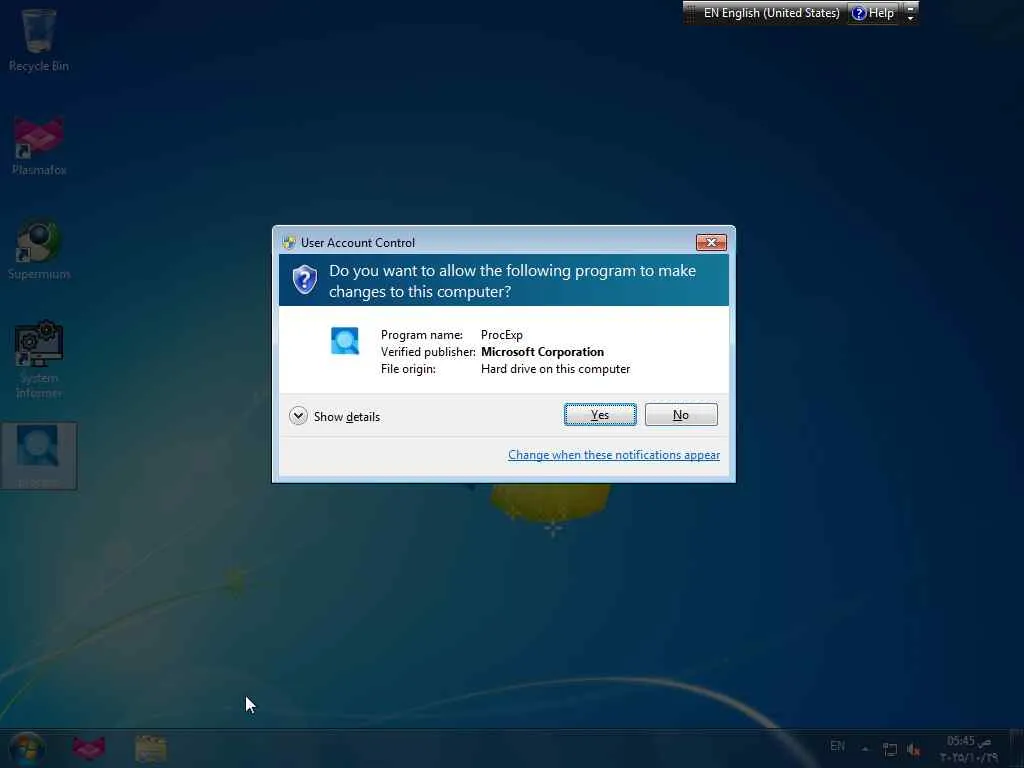Click the taskbar clock showing 05:45
This screenshot has width=1024, height=768.
pyautogui.click(x=969, y=748)
